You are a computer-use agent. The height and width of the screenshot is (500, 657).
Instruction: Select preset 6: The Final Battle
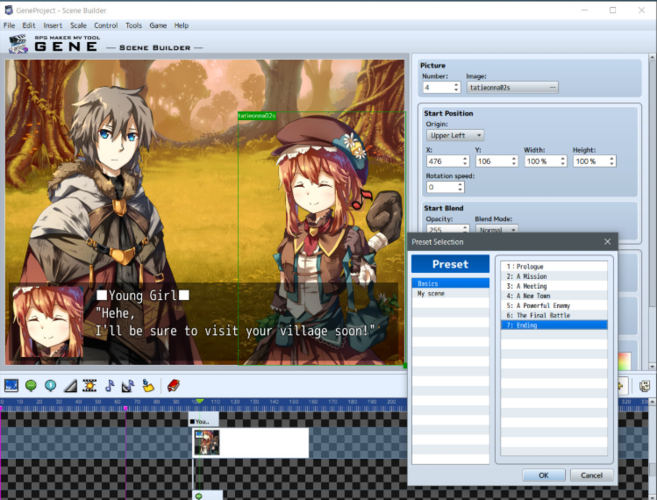coord(554,315)
